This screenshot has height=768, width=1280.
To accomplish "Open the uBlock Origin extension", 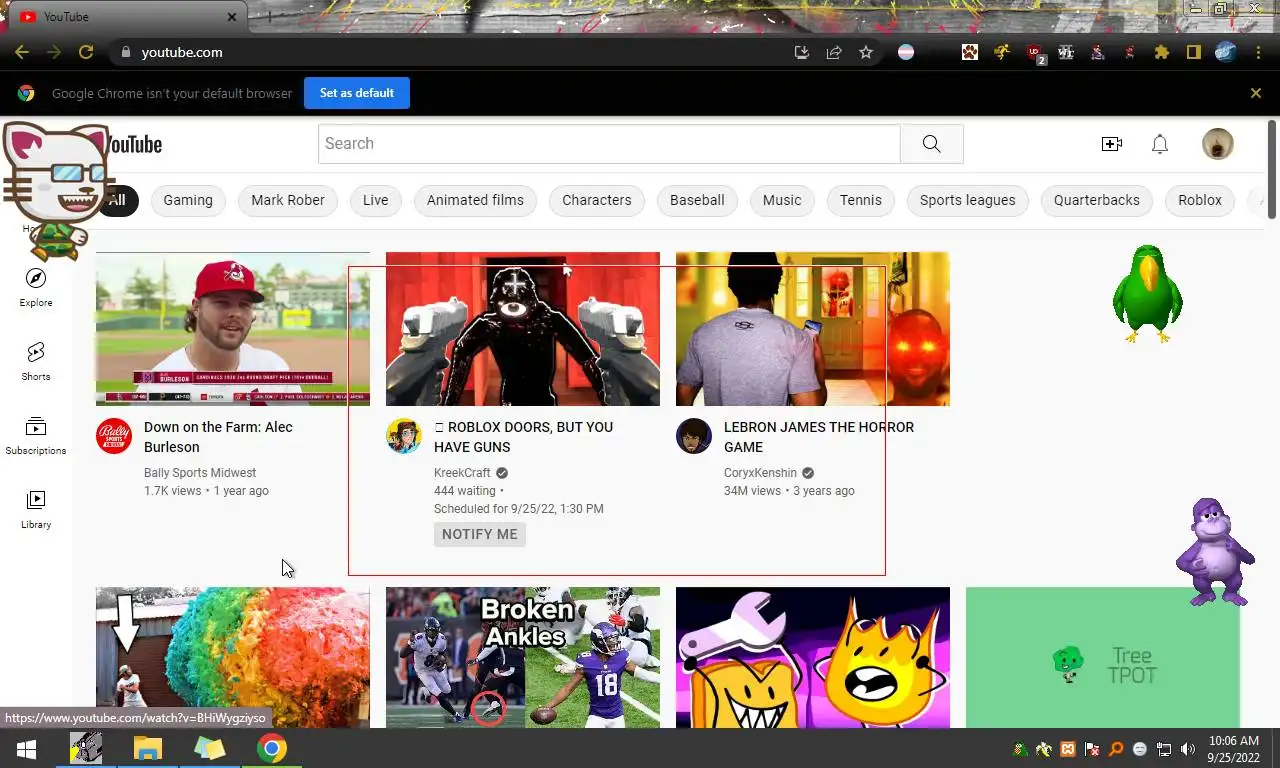I will tap(1036, 53).
